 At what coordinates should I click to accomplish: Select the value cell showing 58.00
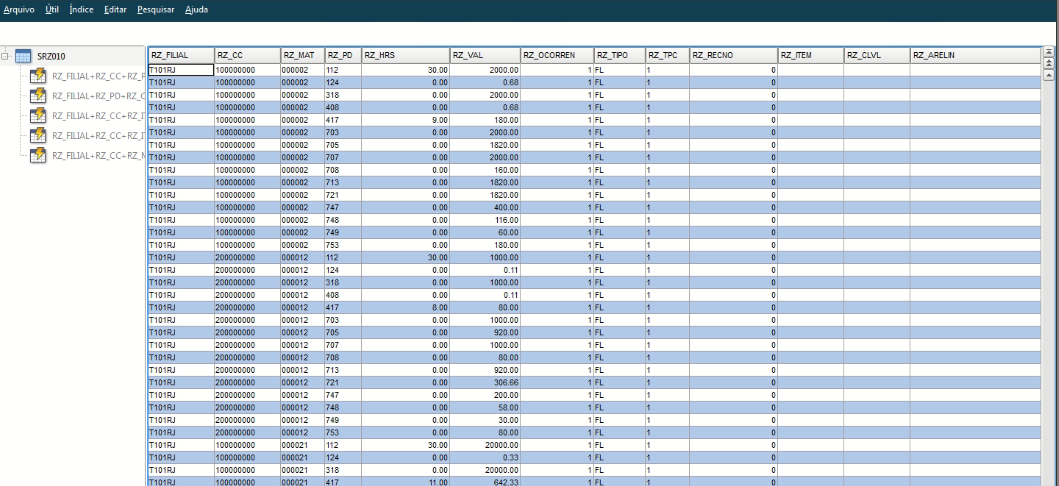[x=486, y=407]
